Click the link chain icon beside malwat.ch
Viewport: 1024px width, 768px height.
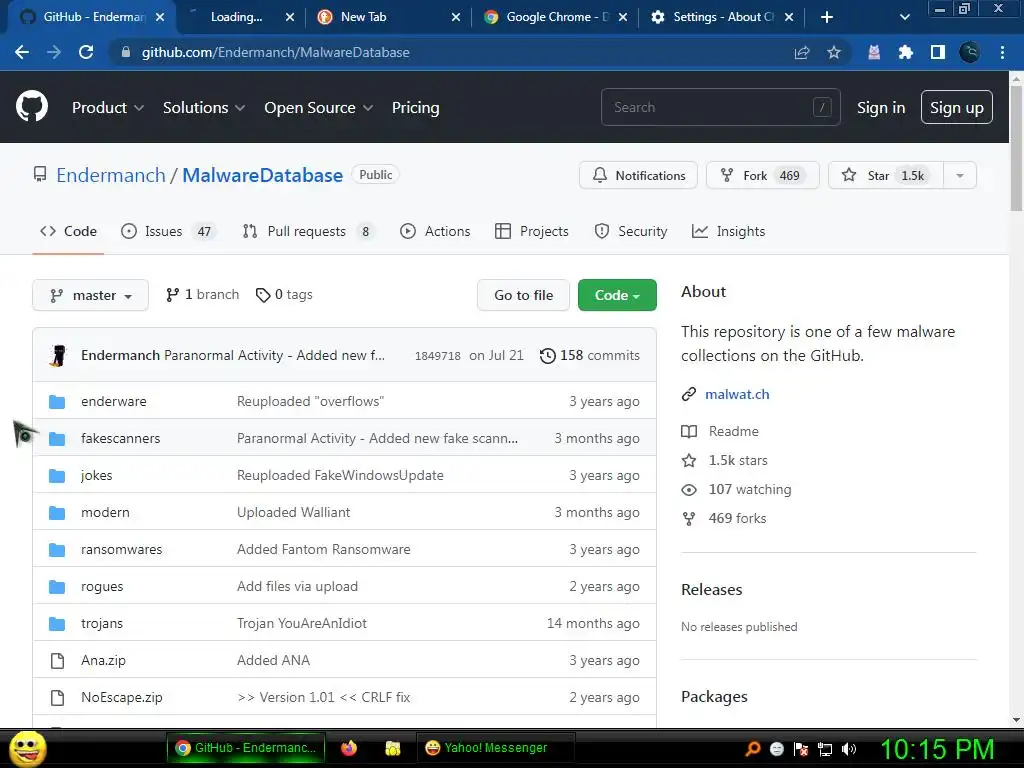pos(689,394)
